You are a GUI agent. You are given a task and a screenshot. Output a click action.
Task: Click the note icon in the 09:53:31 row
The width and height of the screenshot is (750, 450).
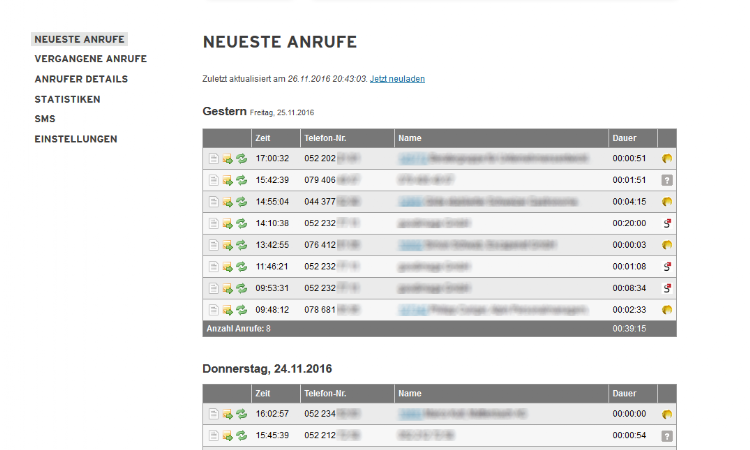[x=213, y=288]
